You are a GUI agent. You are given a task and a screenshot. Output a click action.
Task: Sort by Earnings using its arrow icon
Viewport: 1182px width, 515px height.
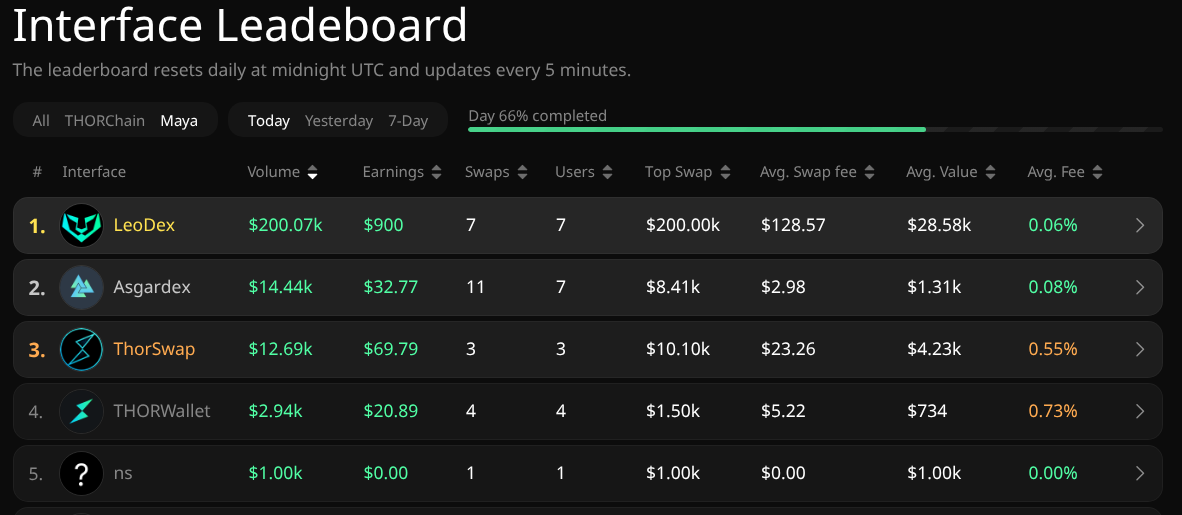pos(436,173)
